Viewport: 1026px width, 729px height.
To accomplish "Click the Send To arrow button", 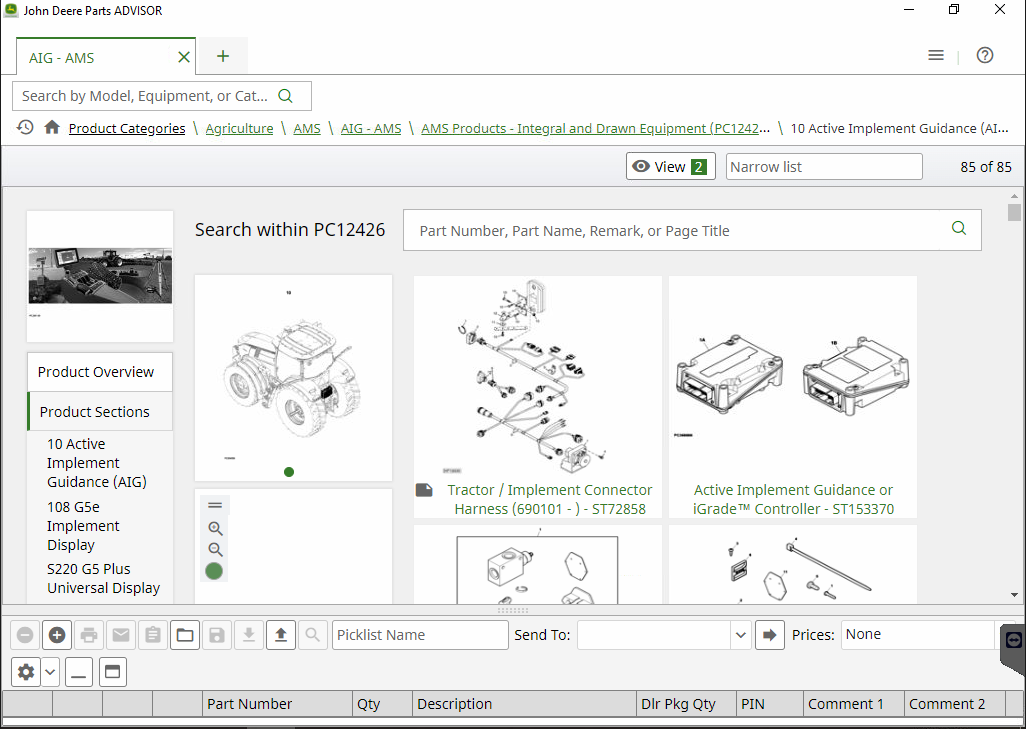I will pos(769,635).
